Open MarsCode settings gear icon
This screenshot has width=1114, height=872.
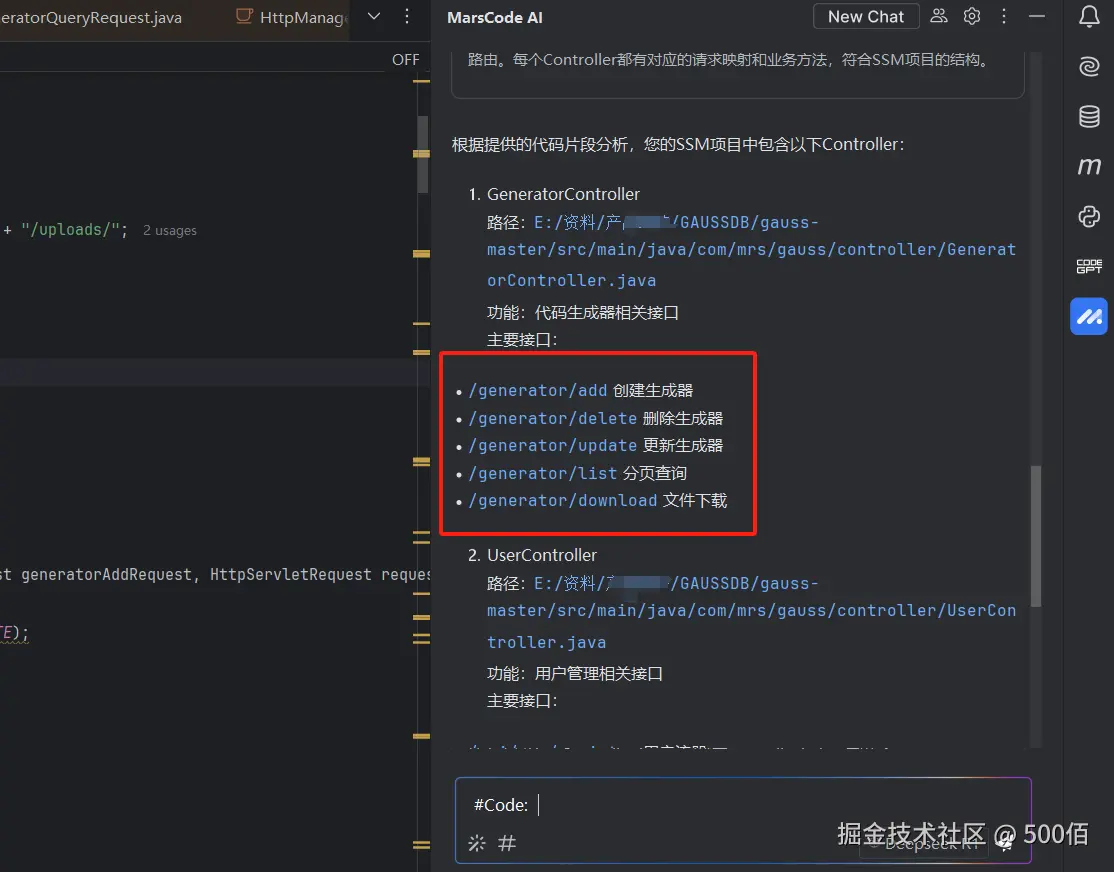point(971,16)
